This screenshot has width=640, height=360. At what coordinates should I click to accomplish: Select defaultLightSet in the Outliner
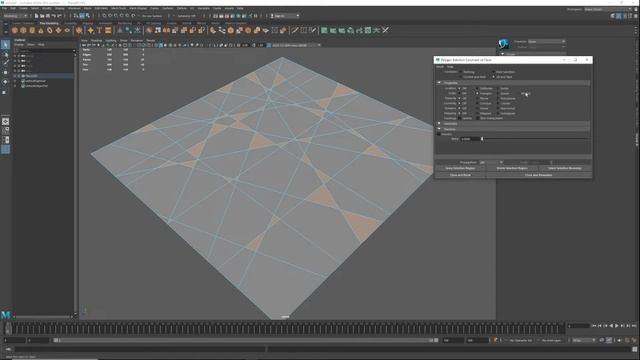(x=36, y=81)
